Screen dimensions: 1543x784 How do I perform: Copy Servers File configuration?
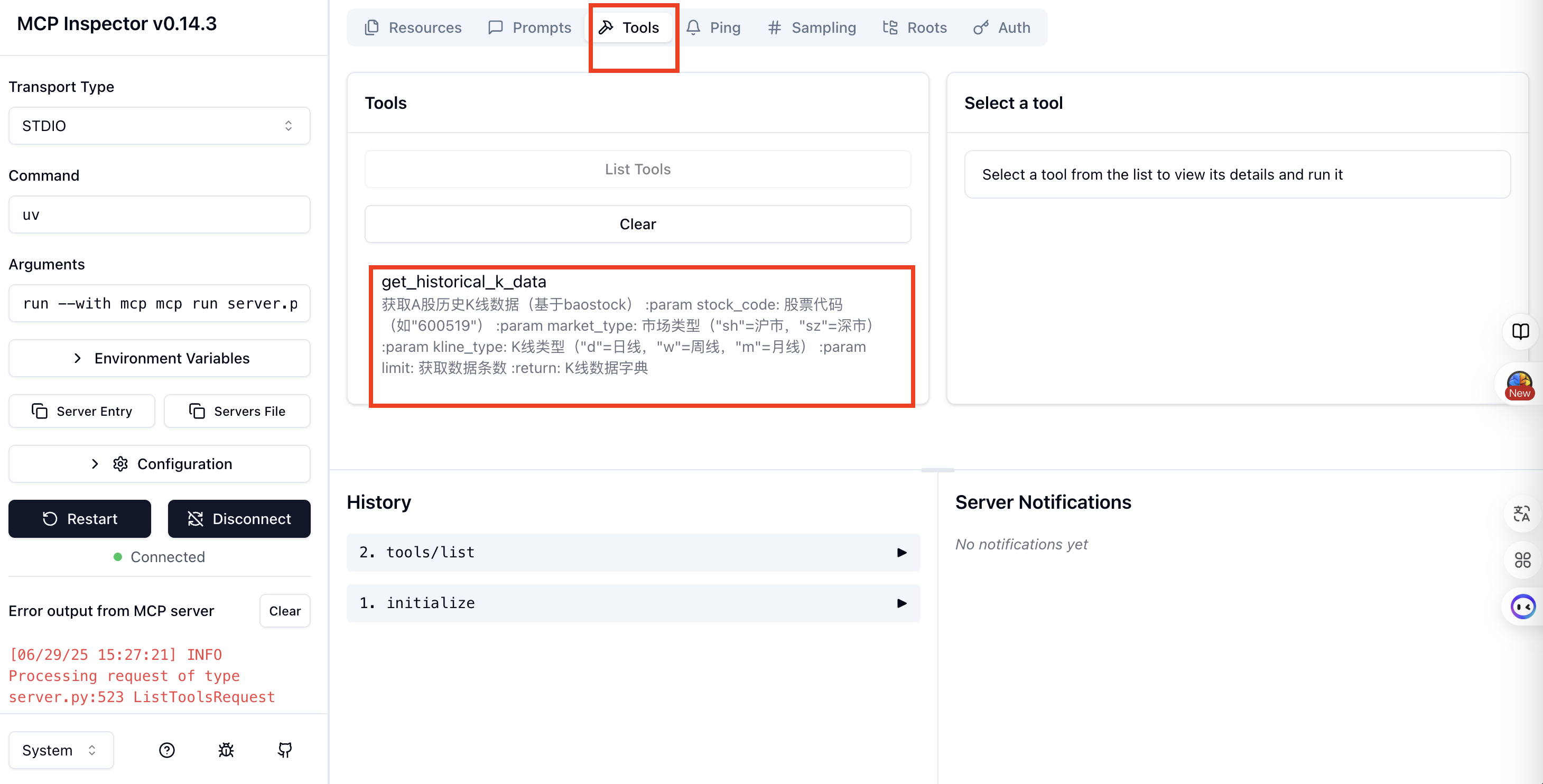click(237, 411)
